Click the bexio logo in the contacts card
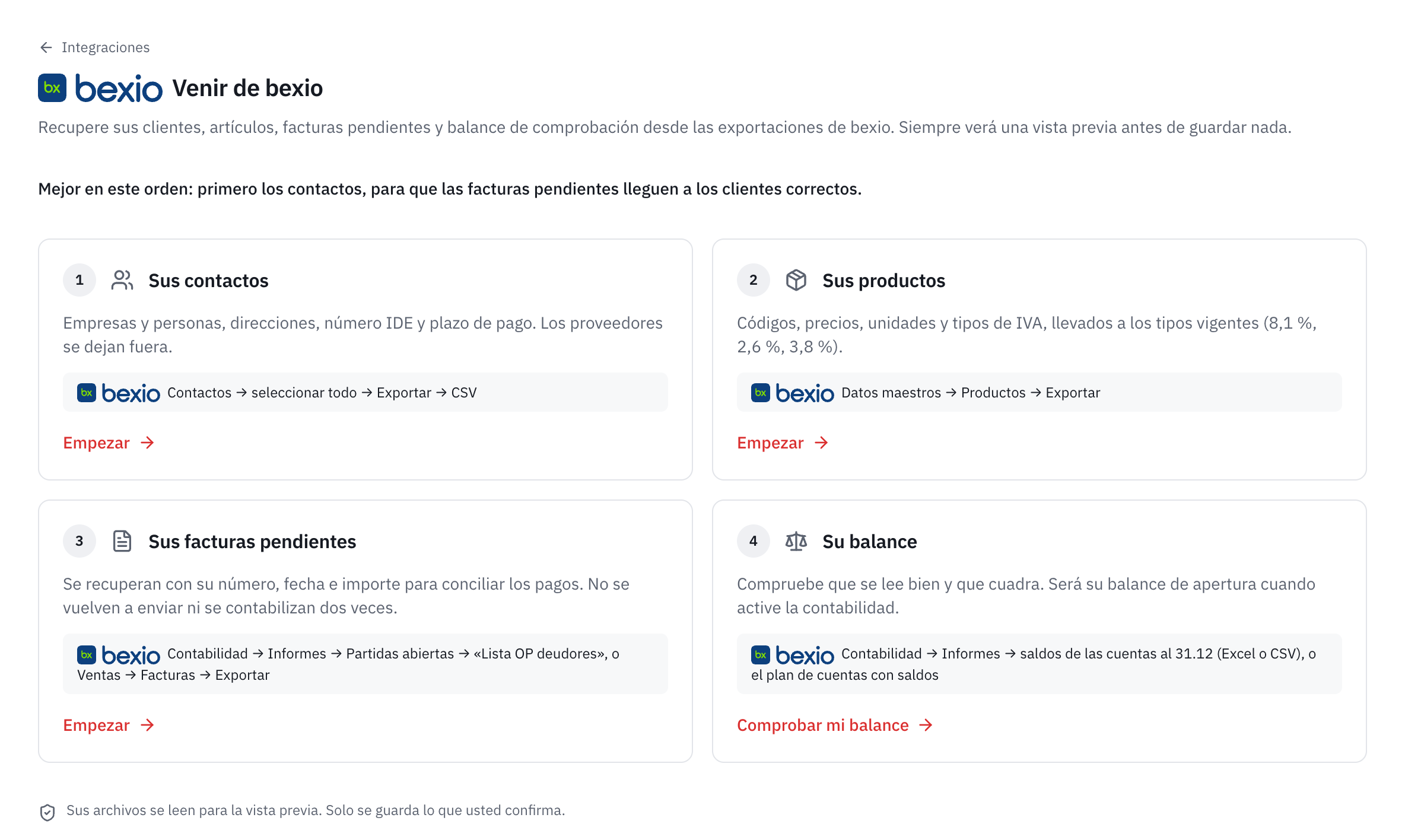 click(119, 393)
